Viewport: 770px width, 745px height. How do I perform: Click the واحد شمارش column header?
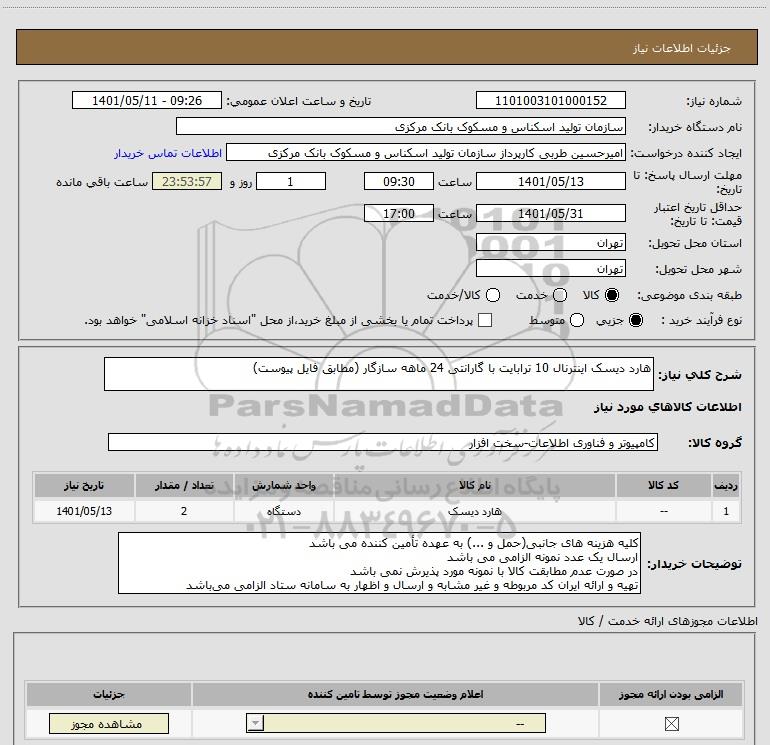pyautogui.click(x=284, y=485)
